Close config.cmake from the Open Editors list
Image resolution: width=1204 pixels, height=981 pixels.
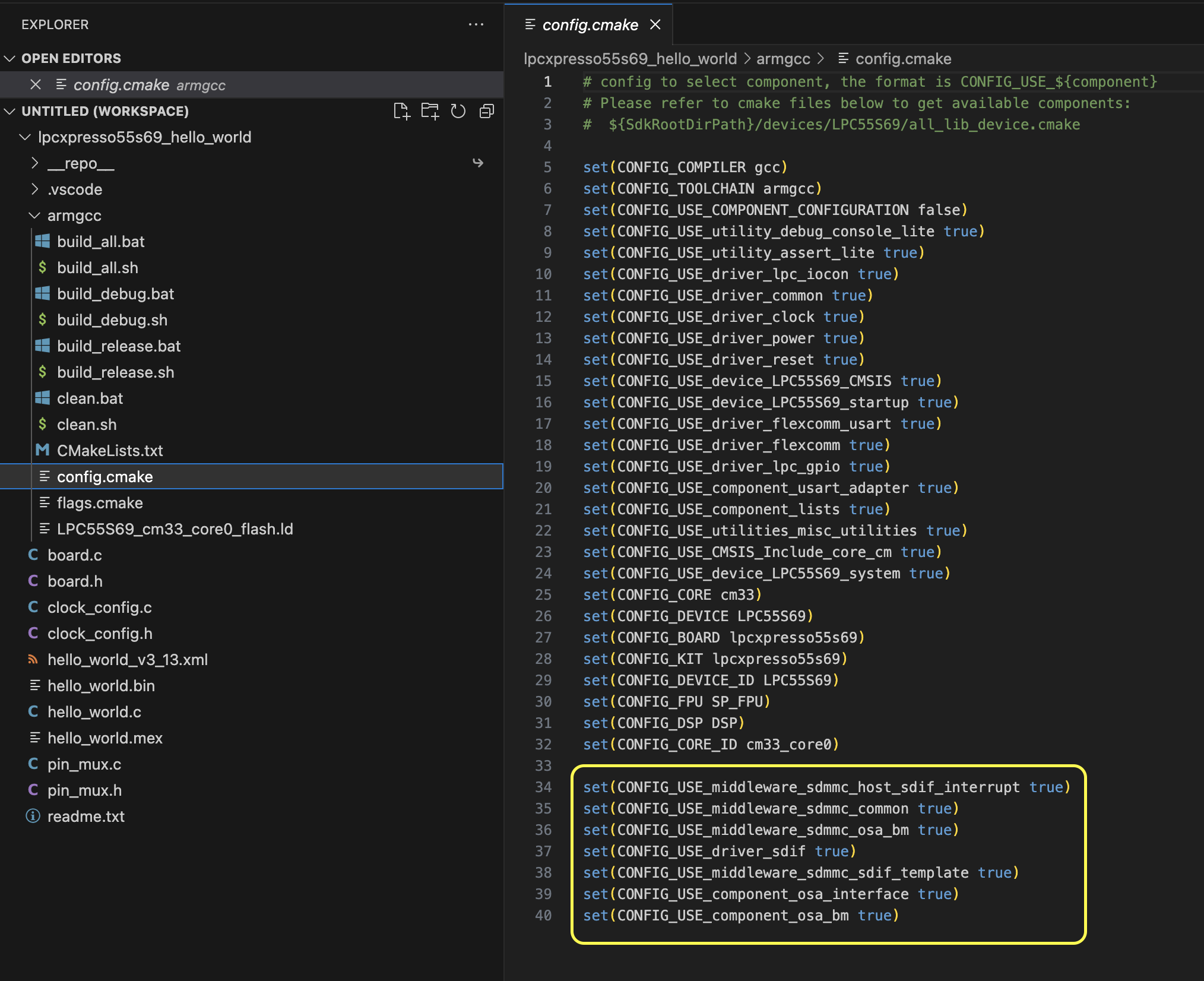pyautogui.click(x=36, y=84)
